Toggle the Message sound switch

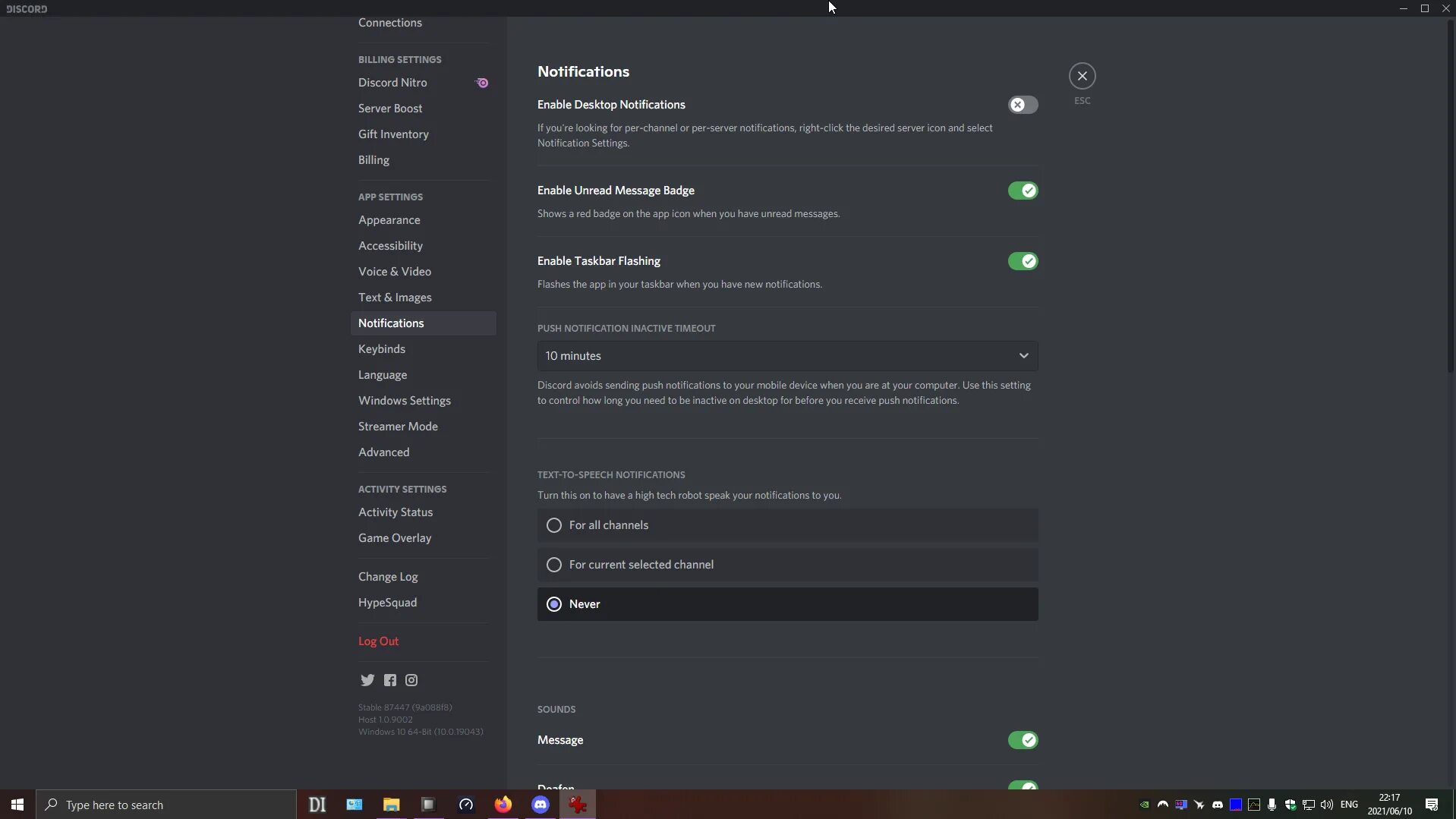1023,740
